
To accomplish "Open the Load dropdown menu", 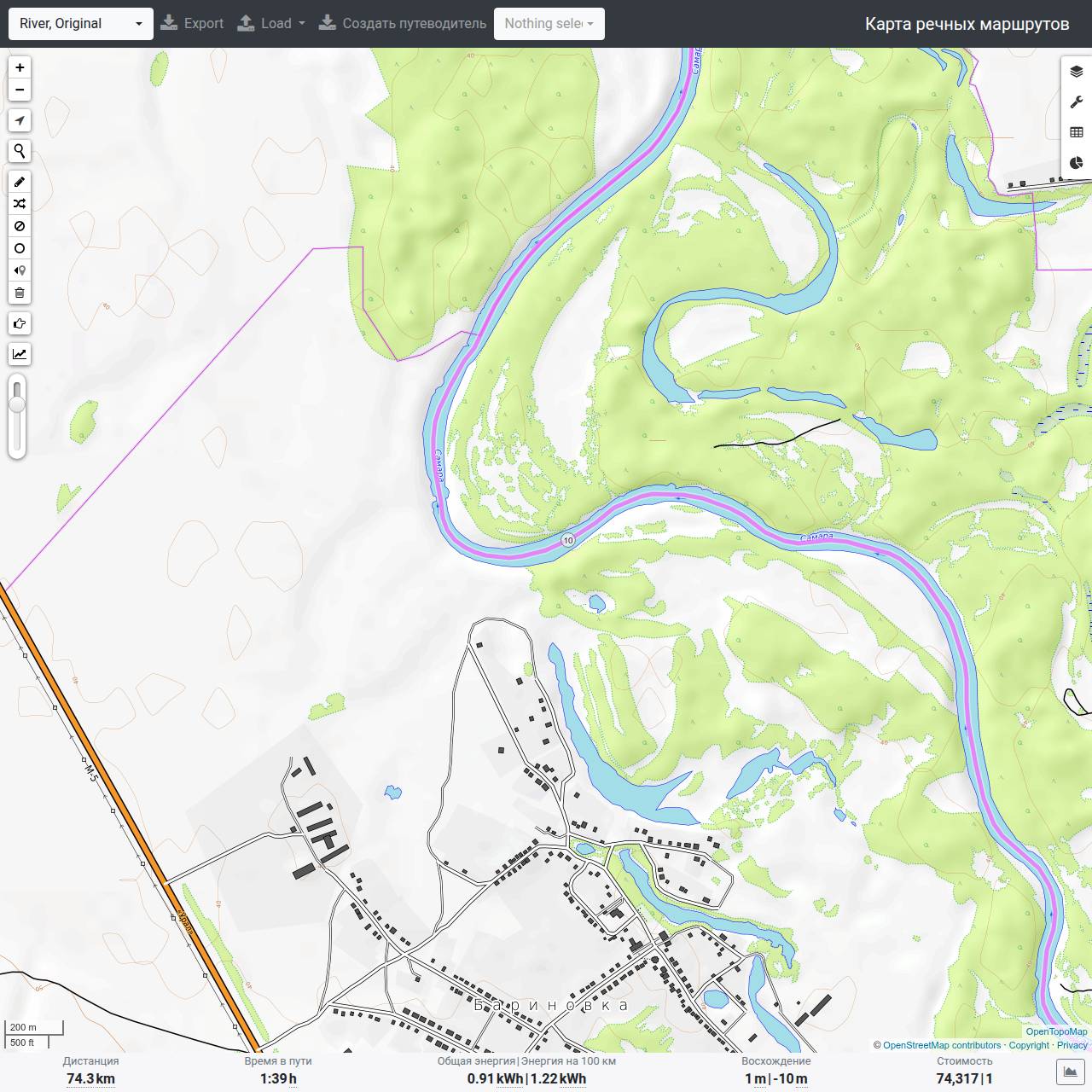I will 270,24.
